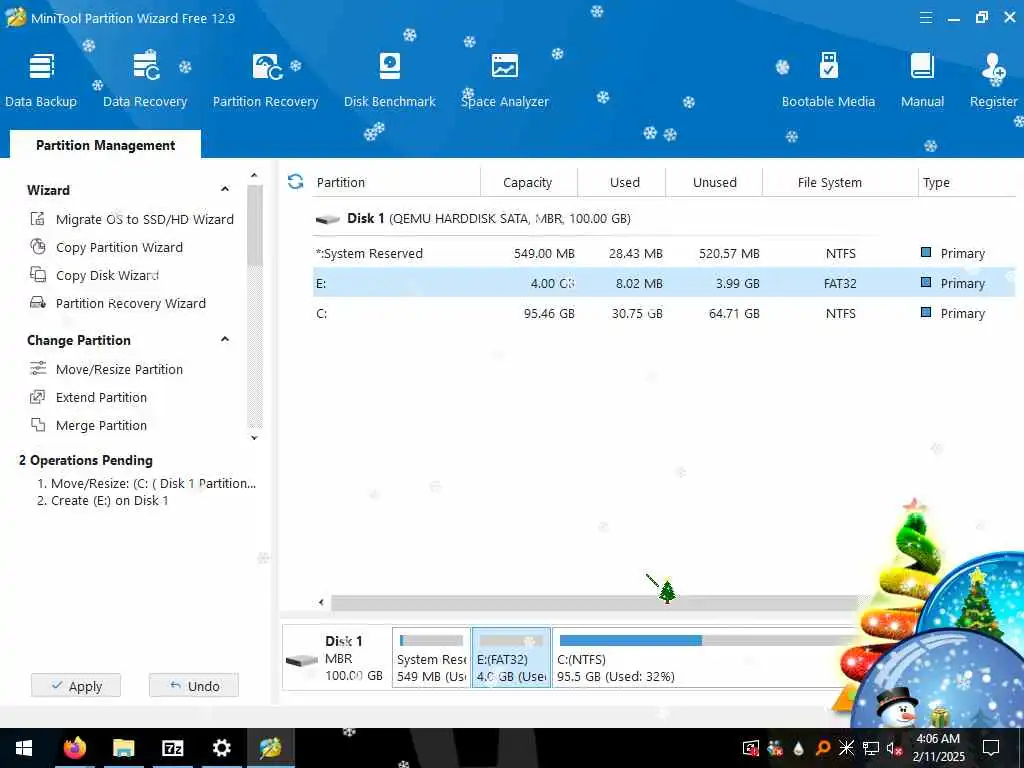Click the Copy Partition Wizard icon
The height and width of the screenshot is (768, 1024).
pos(38,247)
